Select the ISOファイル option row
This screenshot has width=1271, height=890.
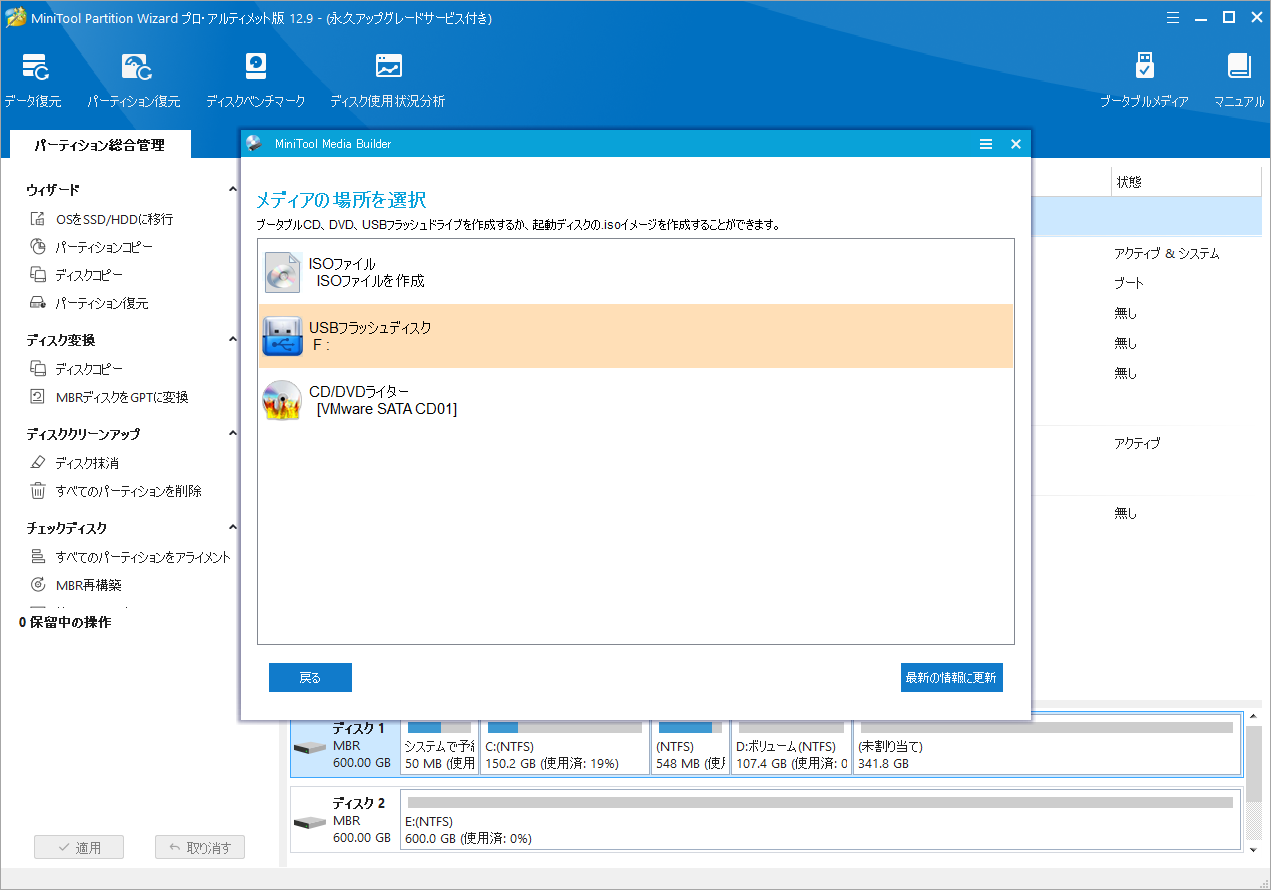point(636,272)
